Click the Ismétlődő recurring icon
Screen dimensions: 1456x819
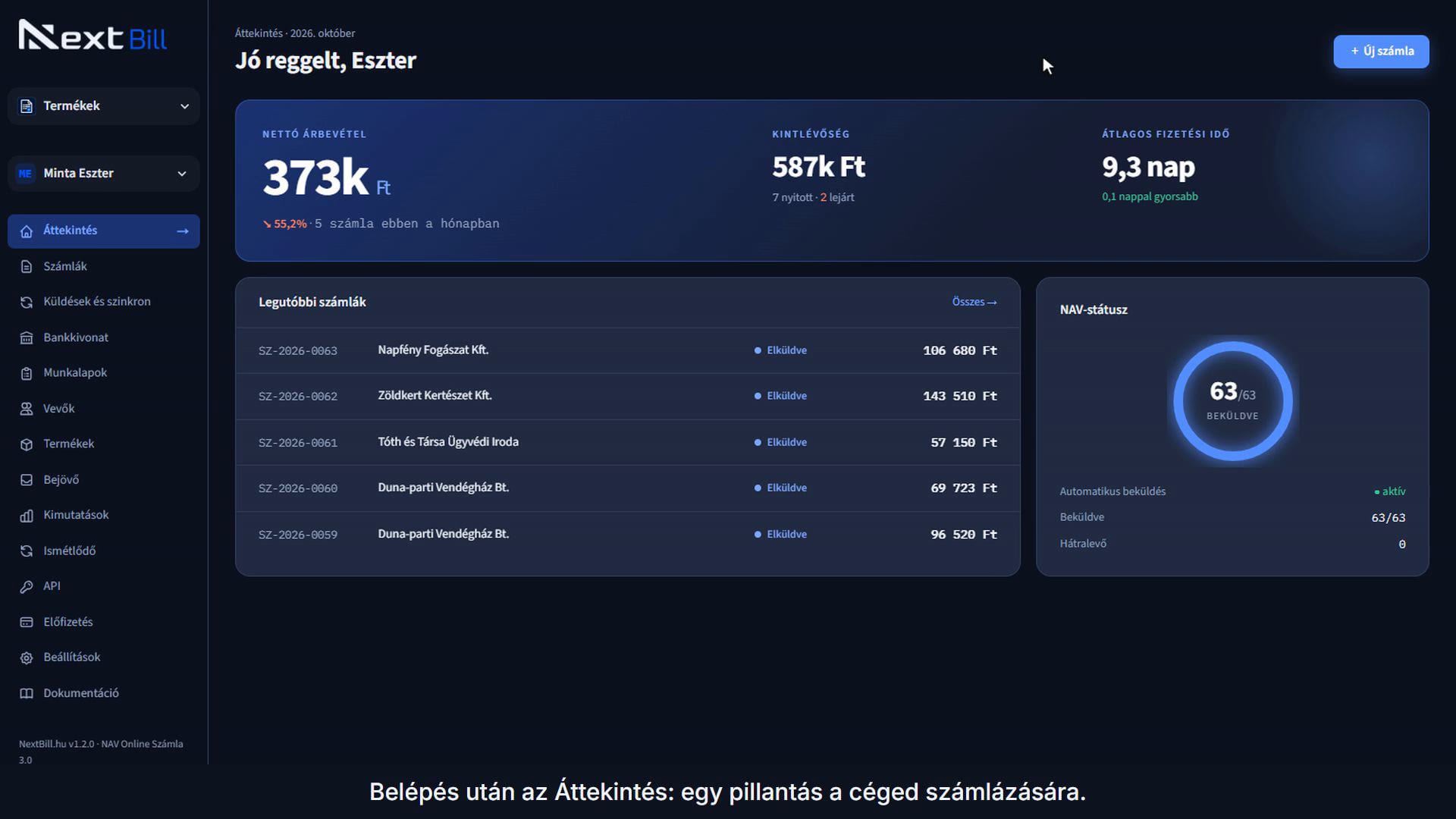click(27, 551)
